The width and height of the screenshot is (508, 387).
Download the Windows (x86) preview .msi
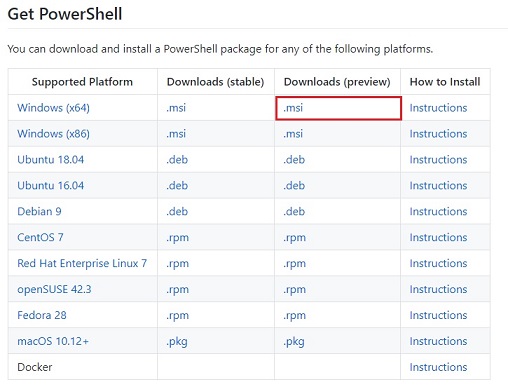(293, 134)
